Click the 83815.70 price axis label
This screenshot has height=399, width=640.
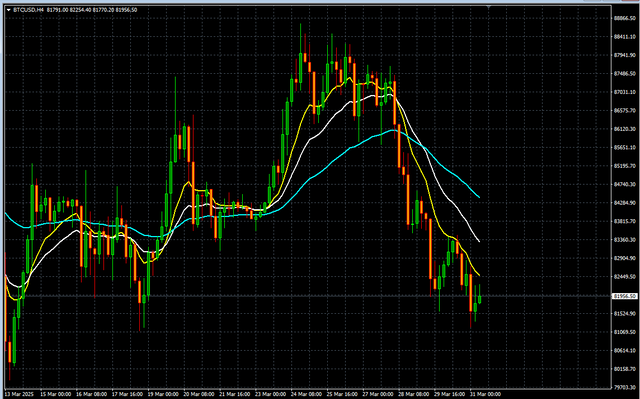(625, 221)
